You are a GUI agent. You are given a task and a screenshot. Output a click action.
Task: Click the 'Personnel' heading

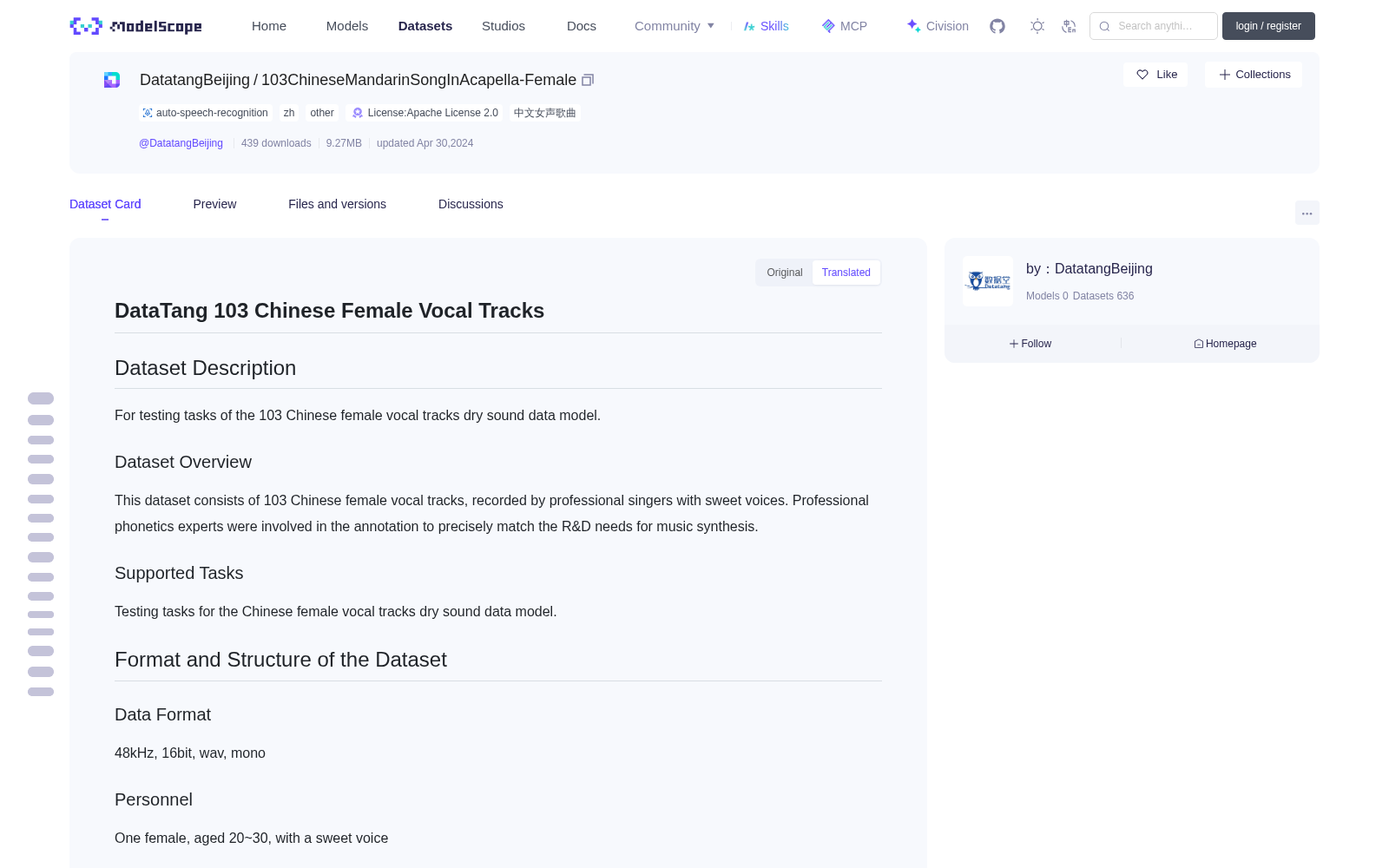click(x=154, y=800)
